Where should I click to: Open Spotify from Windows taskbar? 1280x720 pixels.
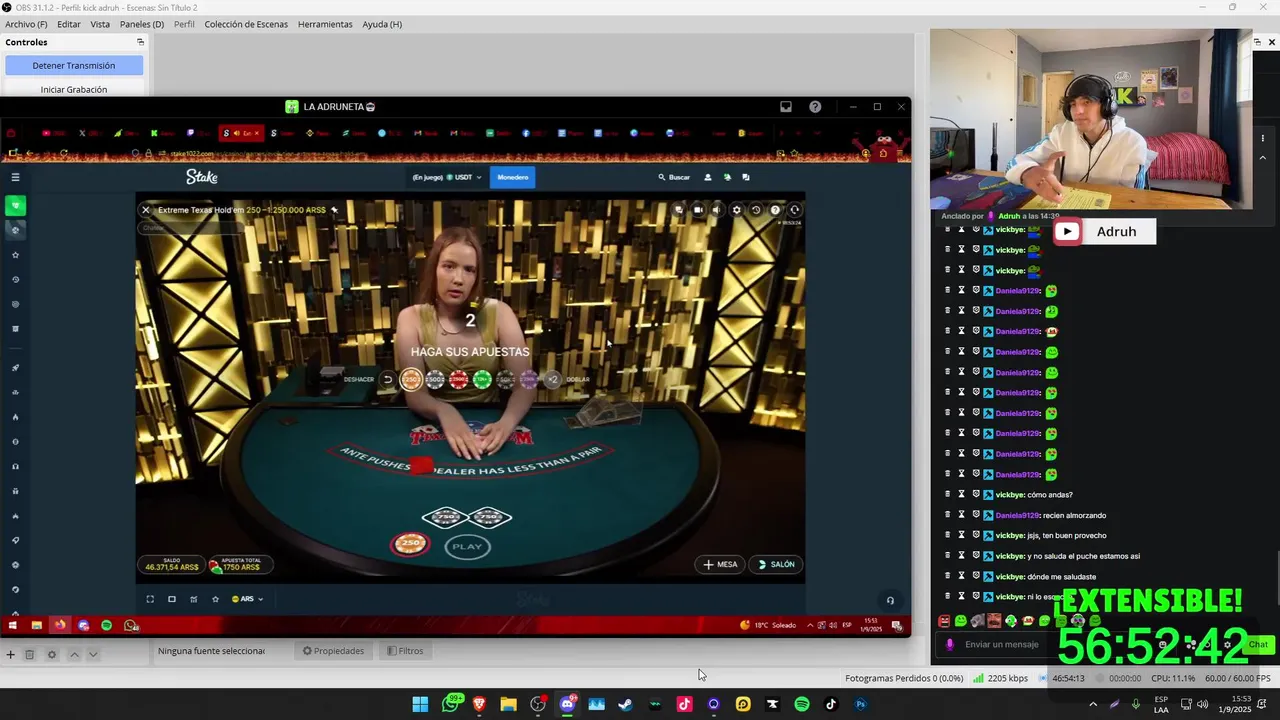pos(801,704)
